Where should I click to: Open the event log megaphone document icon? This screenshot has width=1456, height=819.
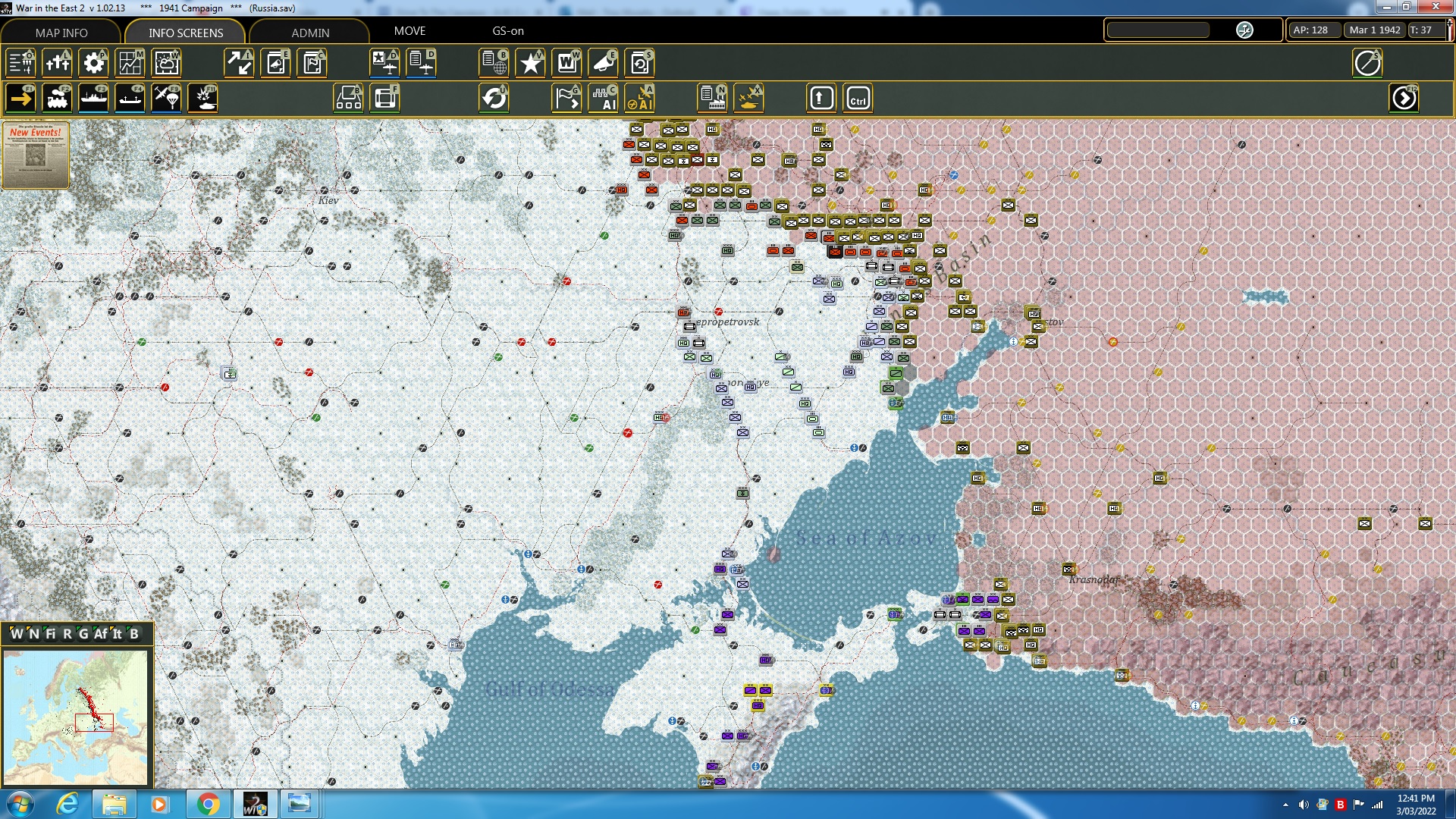click(275, 63)
